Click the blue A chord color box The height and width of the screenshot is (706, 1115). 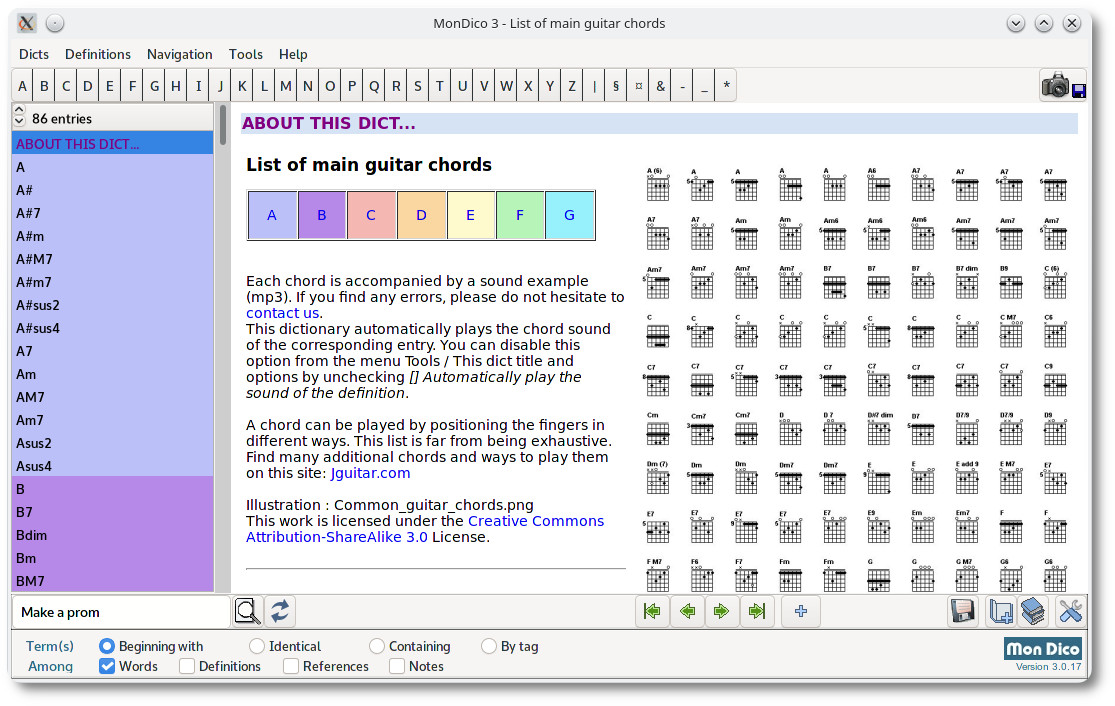(x=272, y=215)
